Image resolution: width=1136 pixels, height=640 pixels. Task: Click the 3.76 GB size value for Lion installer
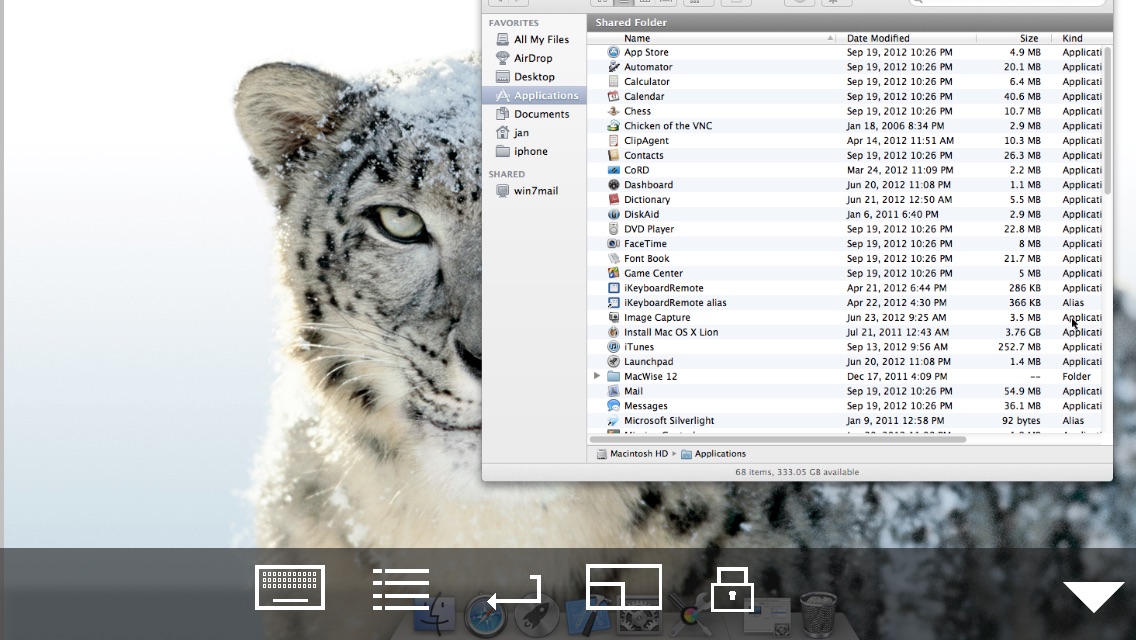point(1022,332)
